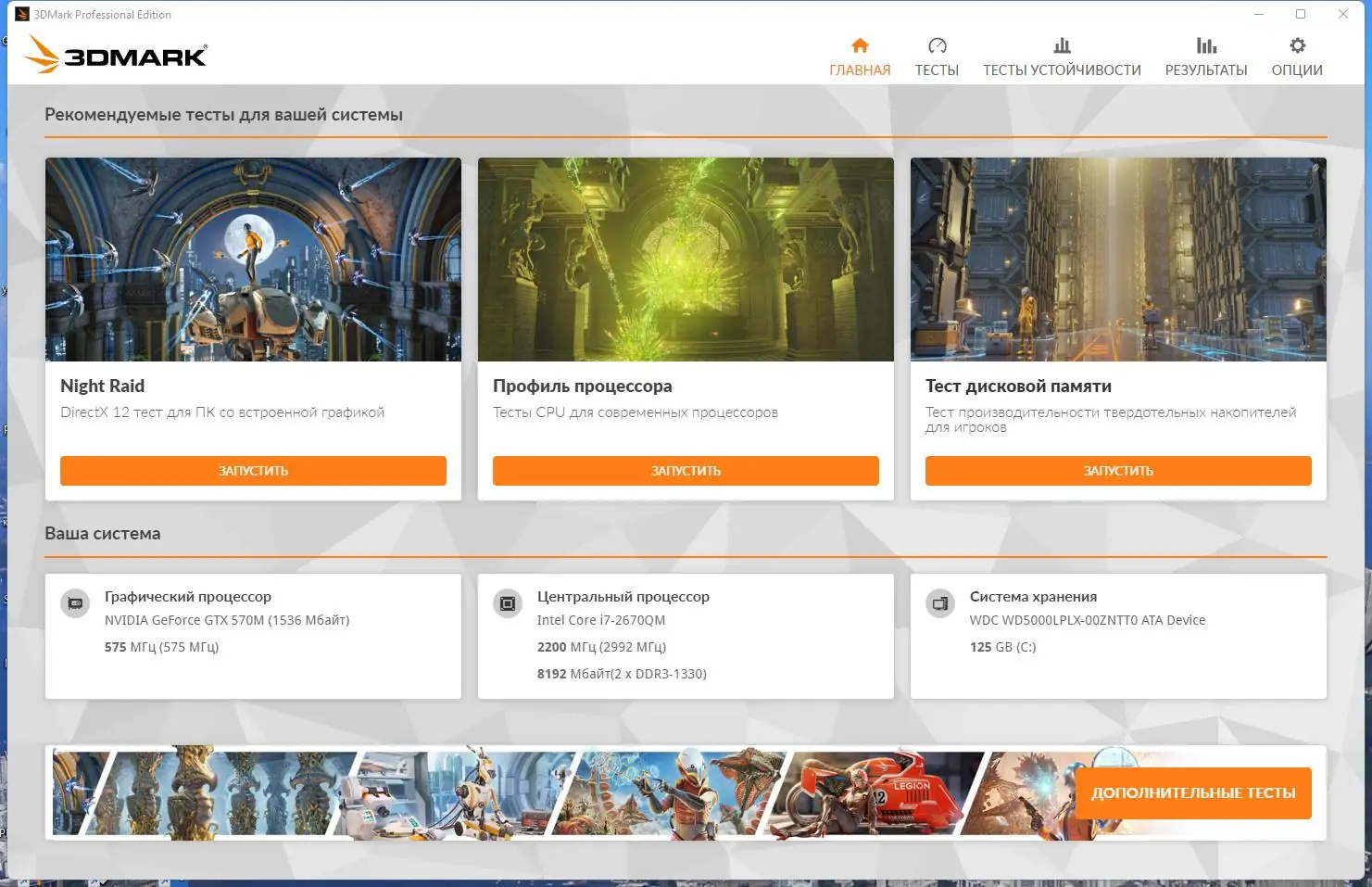Select the Тест дисковой памяти preview image

(x=1118, y=260)
